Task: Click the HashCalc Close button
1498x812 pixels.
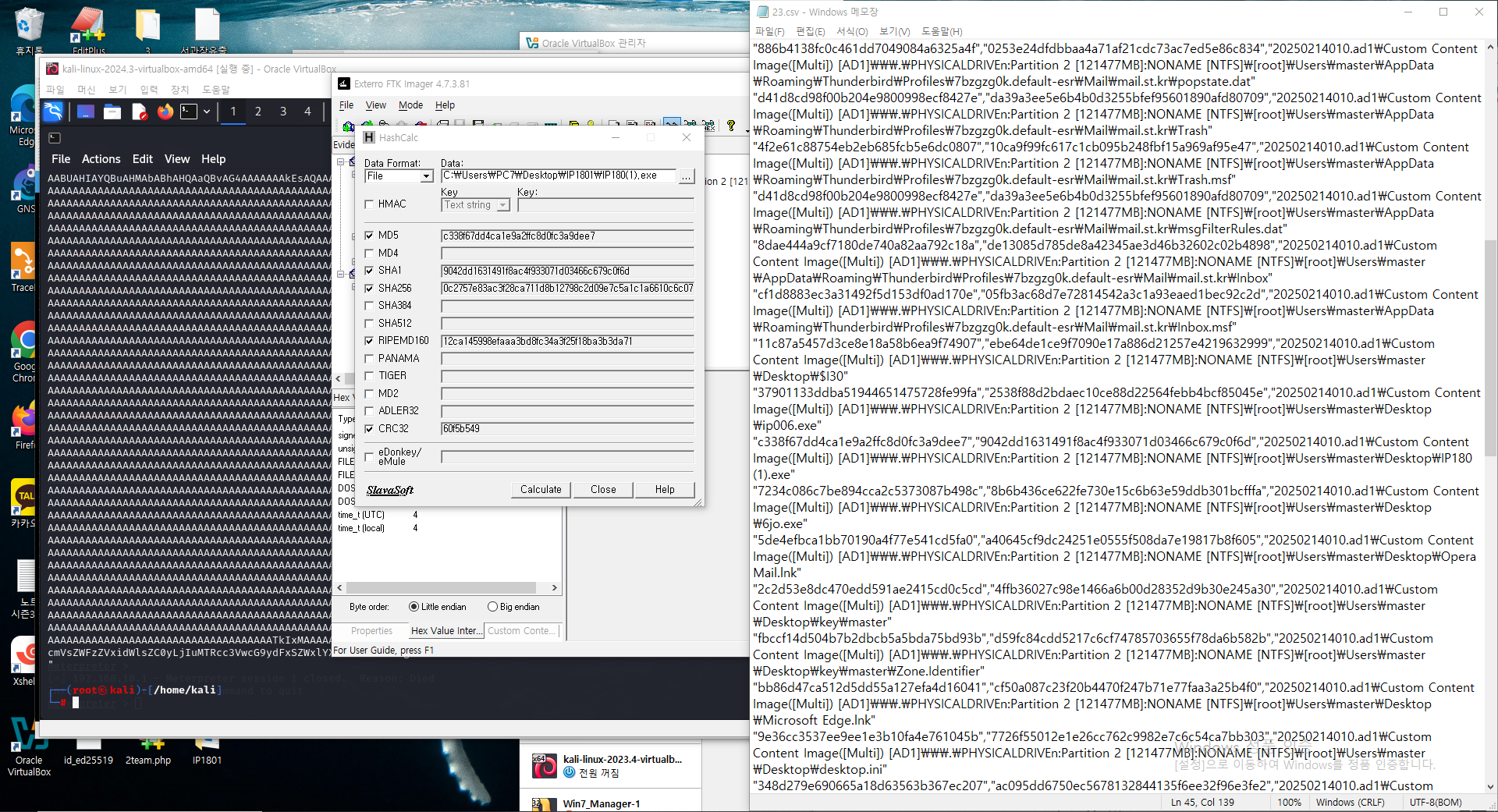Action: click(x=603, y=490)
